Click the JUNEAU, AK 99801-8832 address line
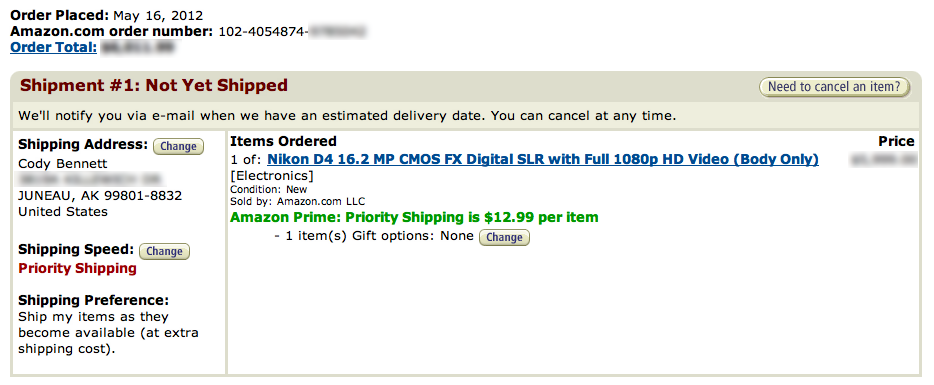934x385 pixels. point(100,195)
